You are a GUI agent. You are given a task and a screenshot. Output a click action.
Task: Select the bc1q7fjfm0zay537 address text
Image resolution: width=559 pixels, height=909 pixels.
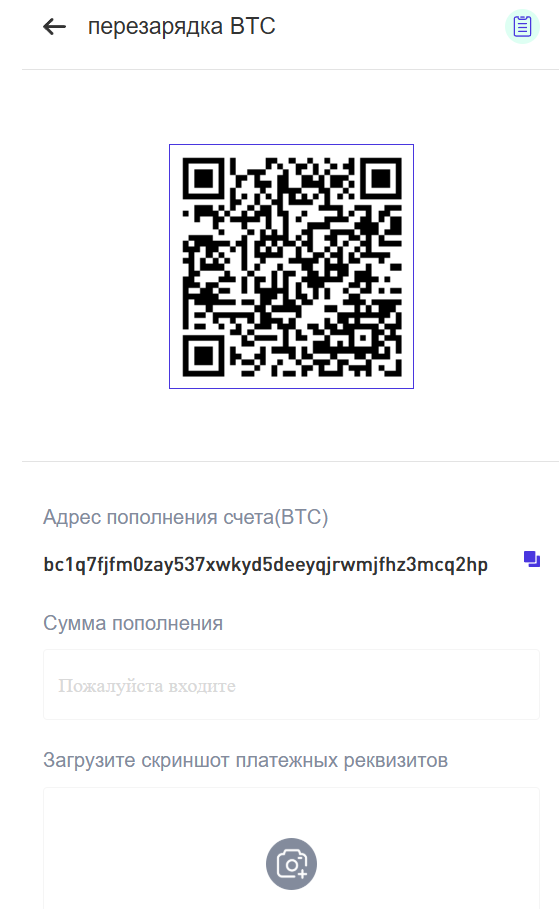[x=266, y=564]
